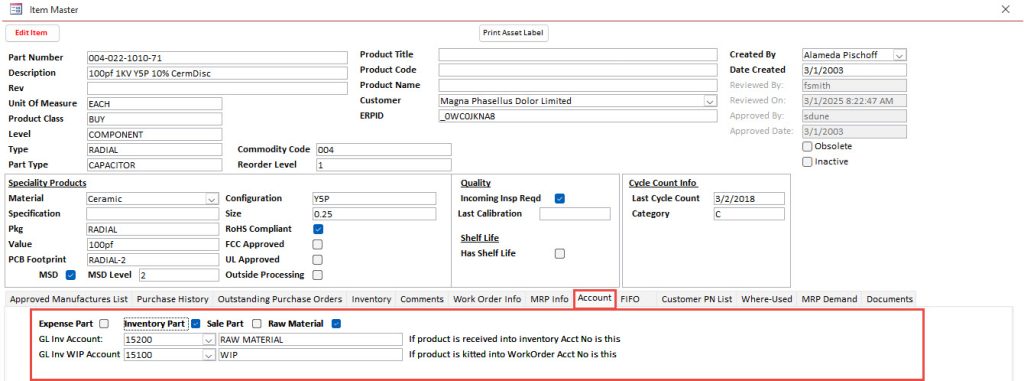Click the Commodity Code field

pyautogui.click(x=383, y=150)
